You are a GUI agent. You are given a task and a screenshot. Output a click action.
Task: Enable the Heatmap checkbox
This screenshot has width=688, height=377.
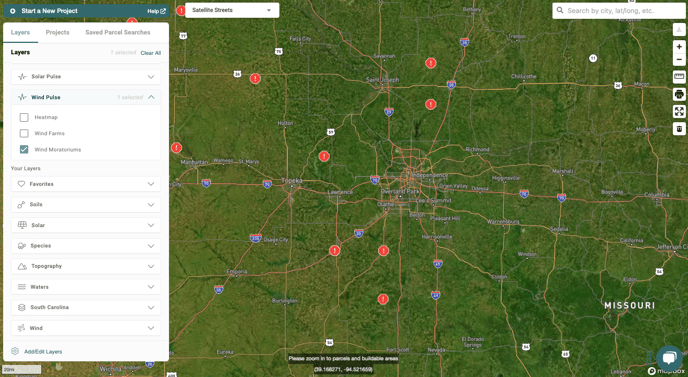24,117
